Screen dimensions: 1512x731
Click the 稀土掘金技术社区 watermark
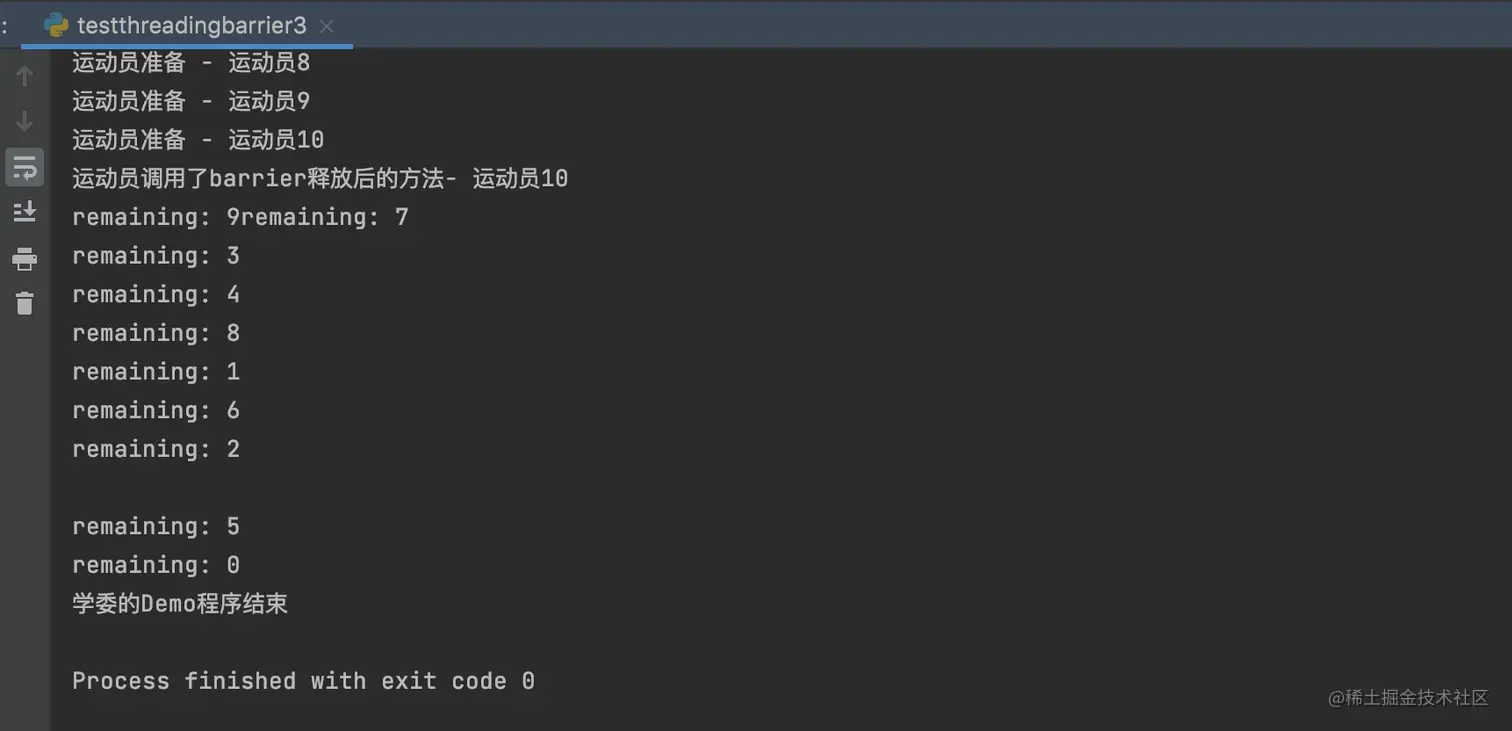[x=1408, y=698]
